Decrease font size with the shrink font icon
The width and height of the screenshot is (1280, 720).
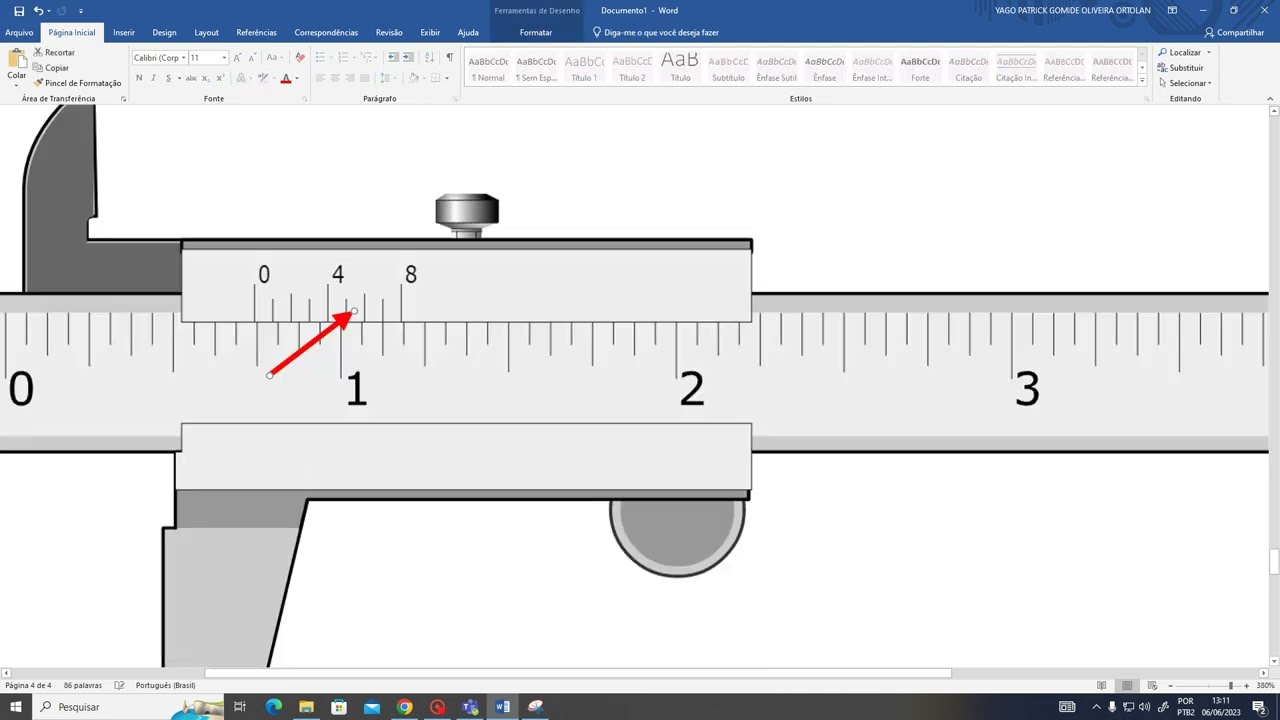[x=251, y=58]
